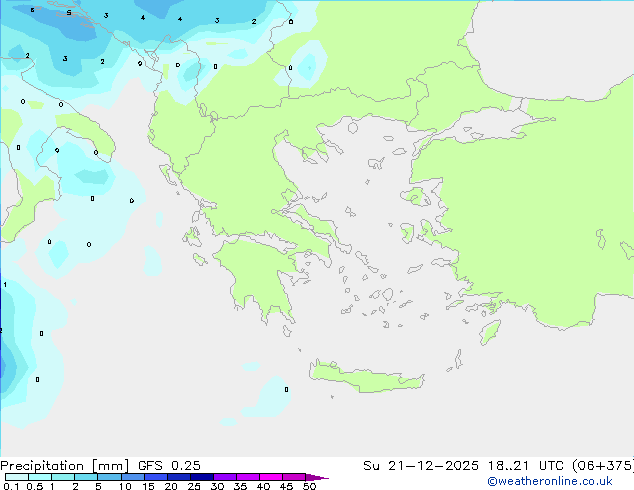Click legend value label '20'

[x=171, y=486]
